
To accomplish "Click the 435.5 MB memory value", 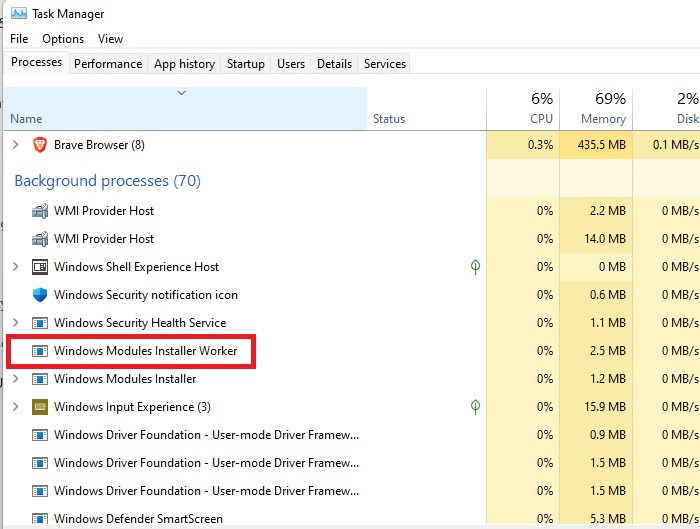I will 602,145.
